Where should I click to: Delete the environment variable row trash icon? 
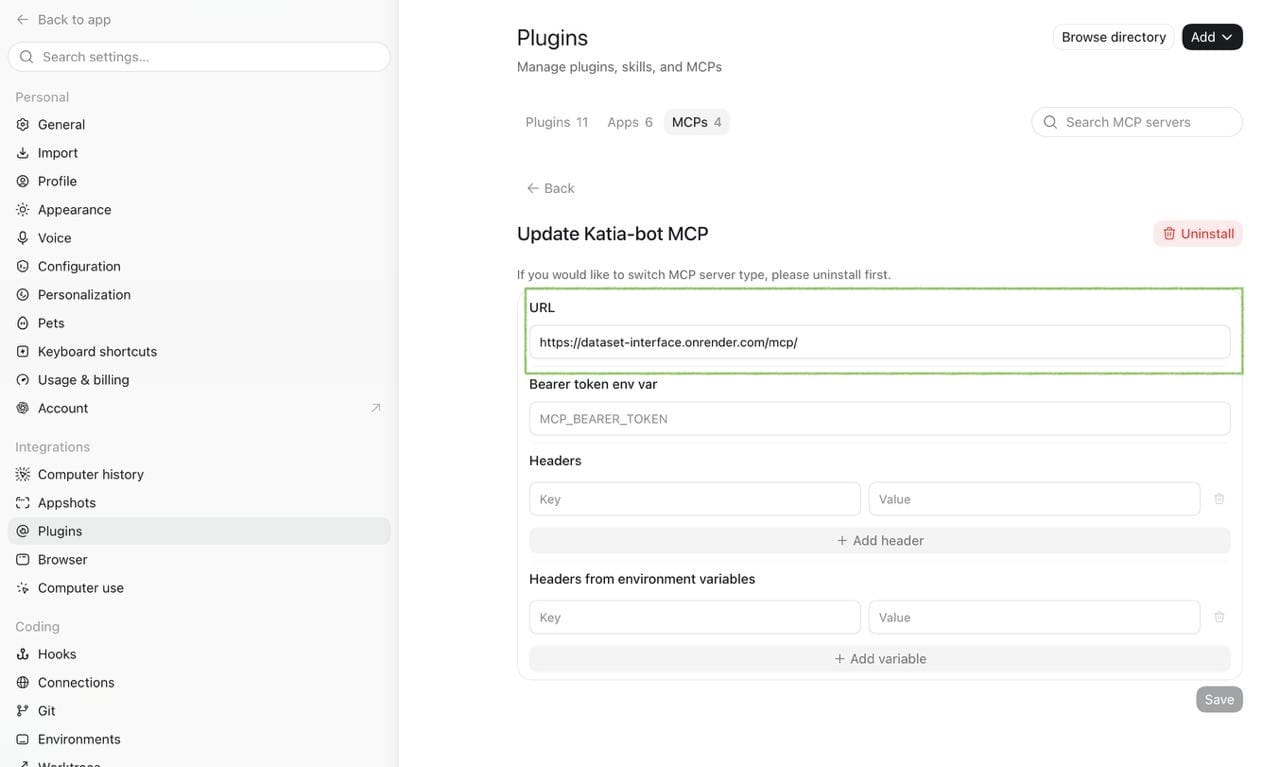1219,617
